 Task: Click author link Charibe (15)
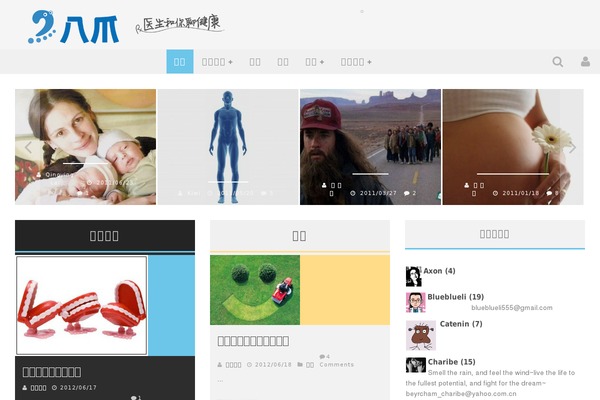(x=452, y=362)
